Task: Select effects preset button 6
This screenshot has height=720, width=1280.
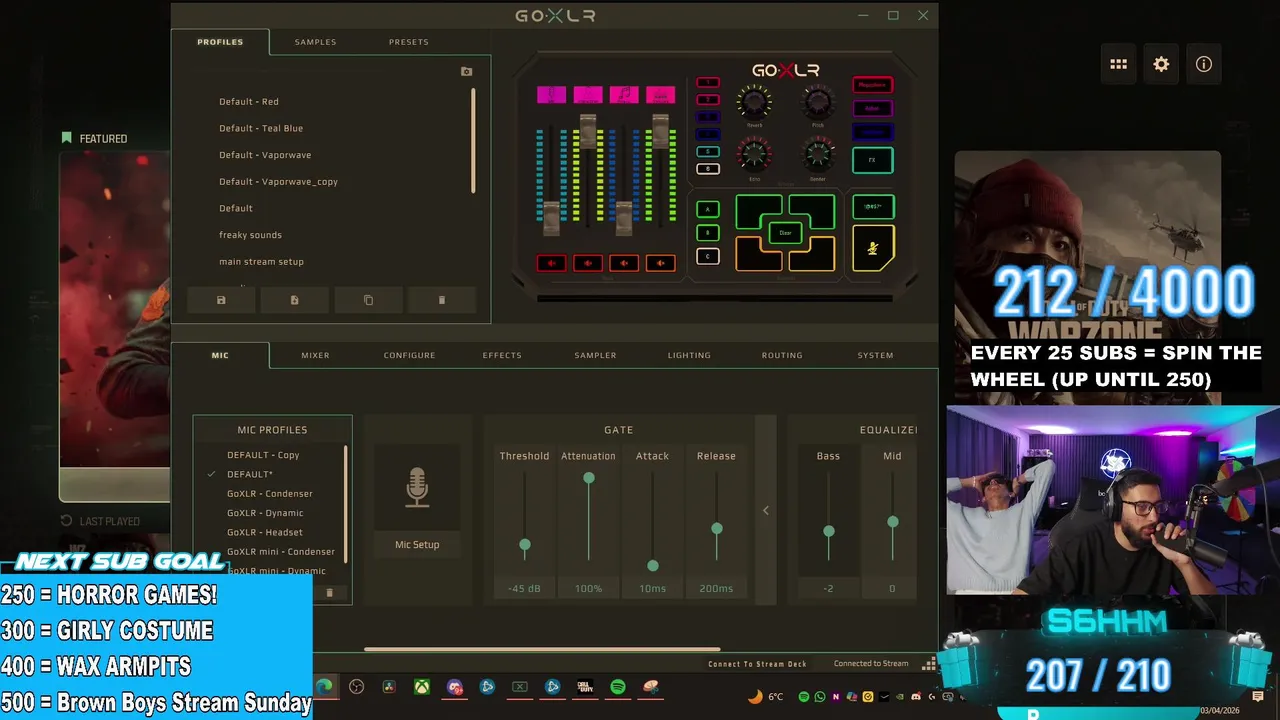Action: tap(708, 169)
